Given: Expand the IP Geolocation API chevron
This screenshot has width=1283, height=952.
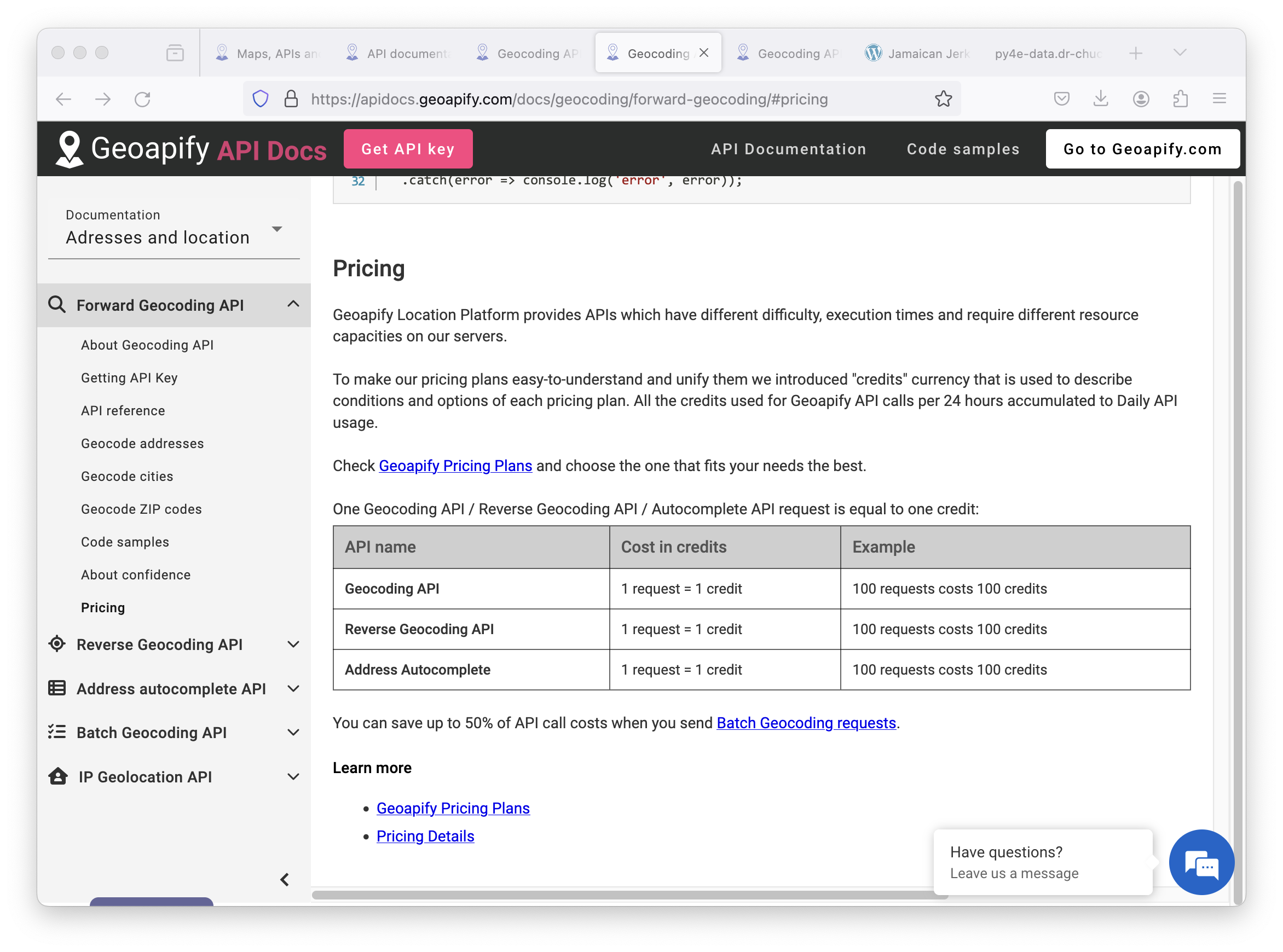Looking at the screenshot, I should tap(293, 777).
